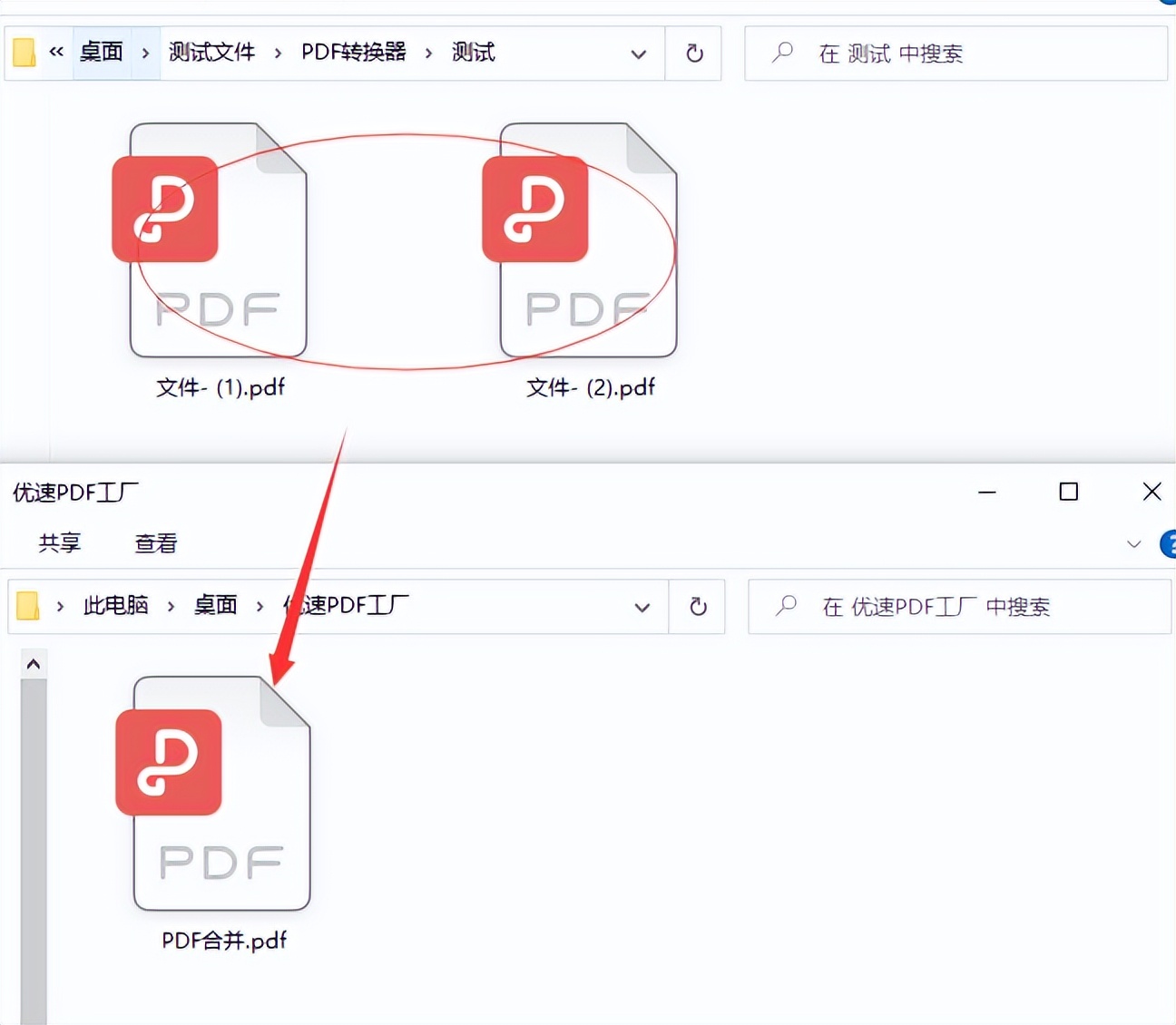Click the file name 文件- (1).pdf
The image size is (1176, 1025).
pyautogui.click(x=220, y=388)
